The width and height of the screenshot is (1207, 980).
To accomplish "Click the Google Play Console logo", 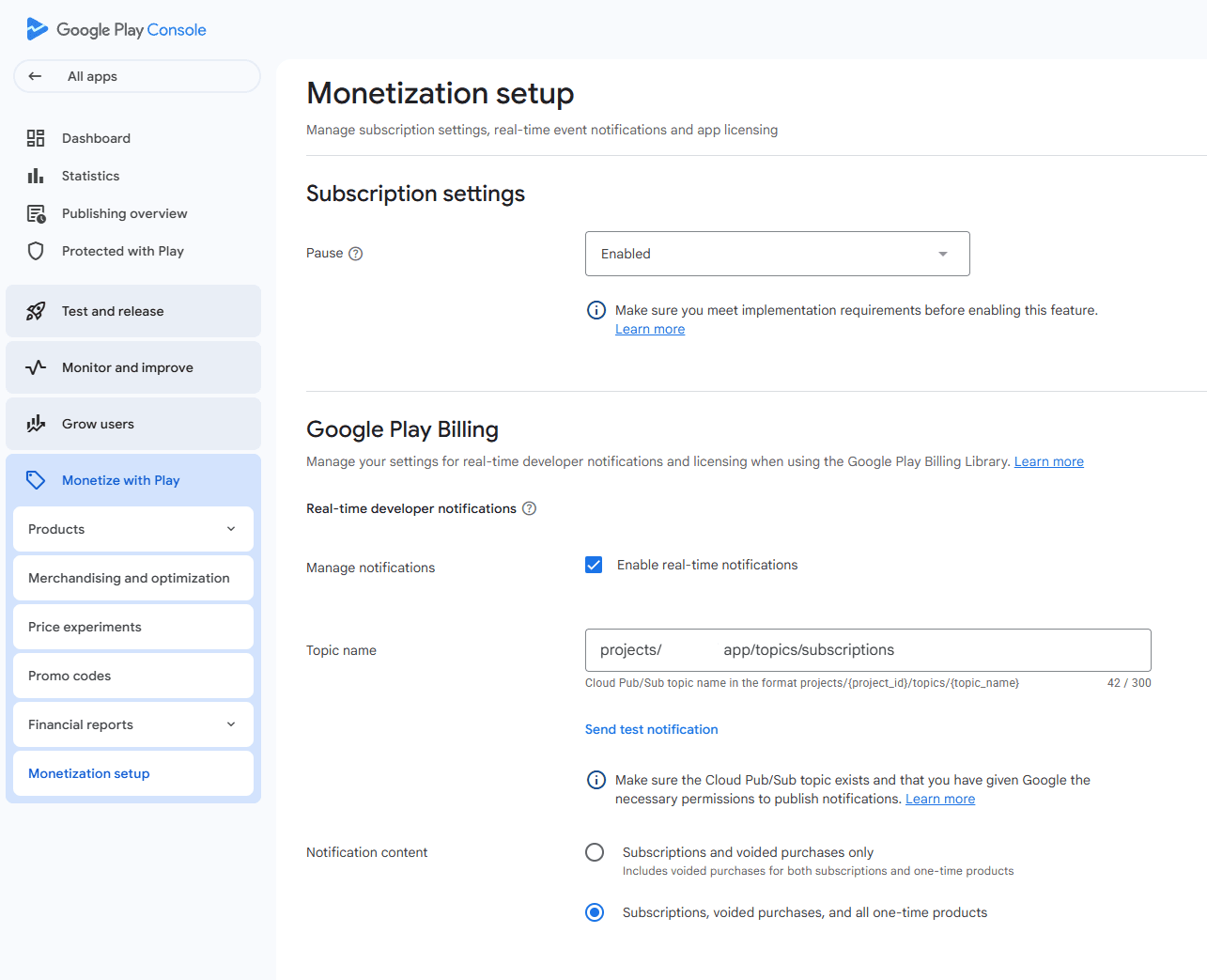I will coord(116,30).
